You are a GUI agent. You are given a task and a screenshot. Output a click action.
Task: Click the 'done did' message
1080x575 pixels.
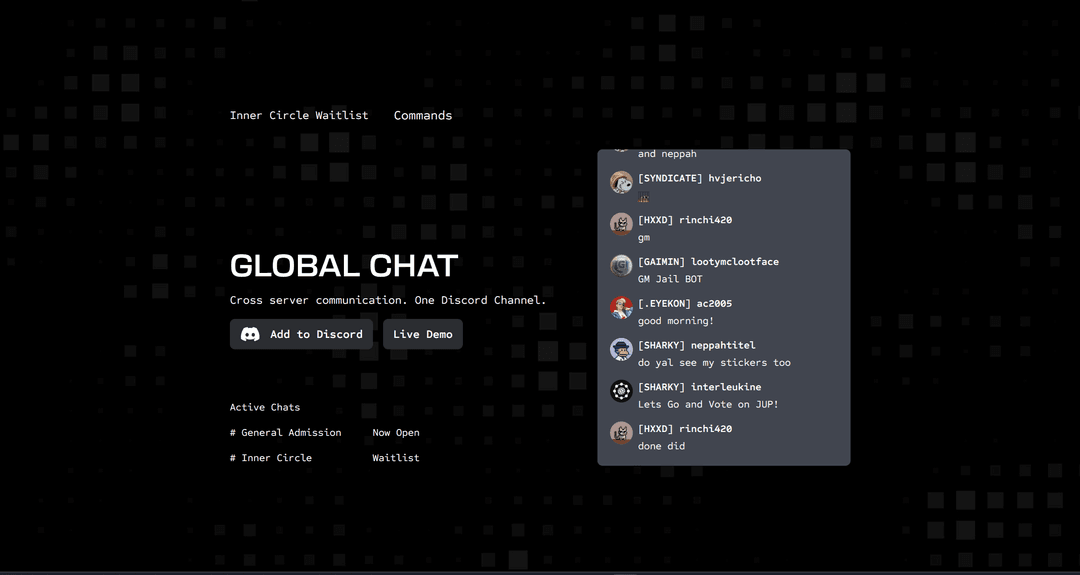click(661, 446)
